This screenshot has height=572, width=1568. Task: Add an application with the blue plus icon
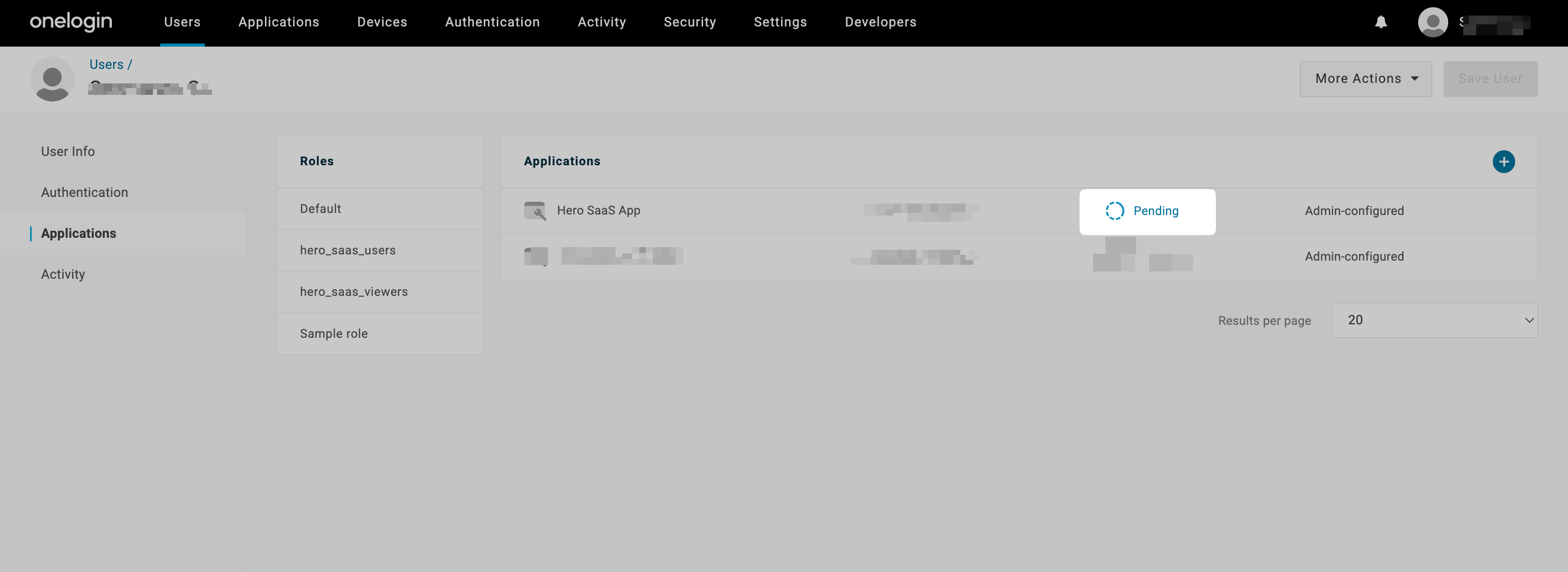[x=1504, y=161]
